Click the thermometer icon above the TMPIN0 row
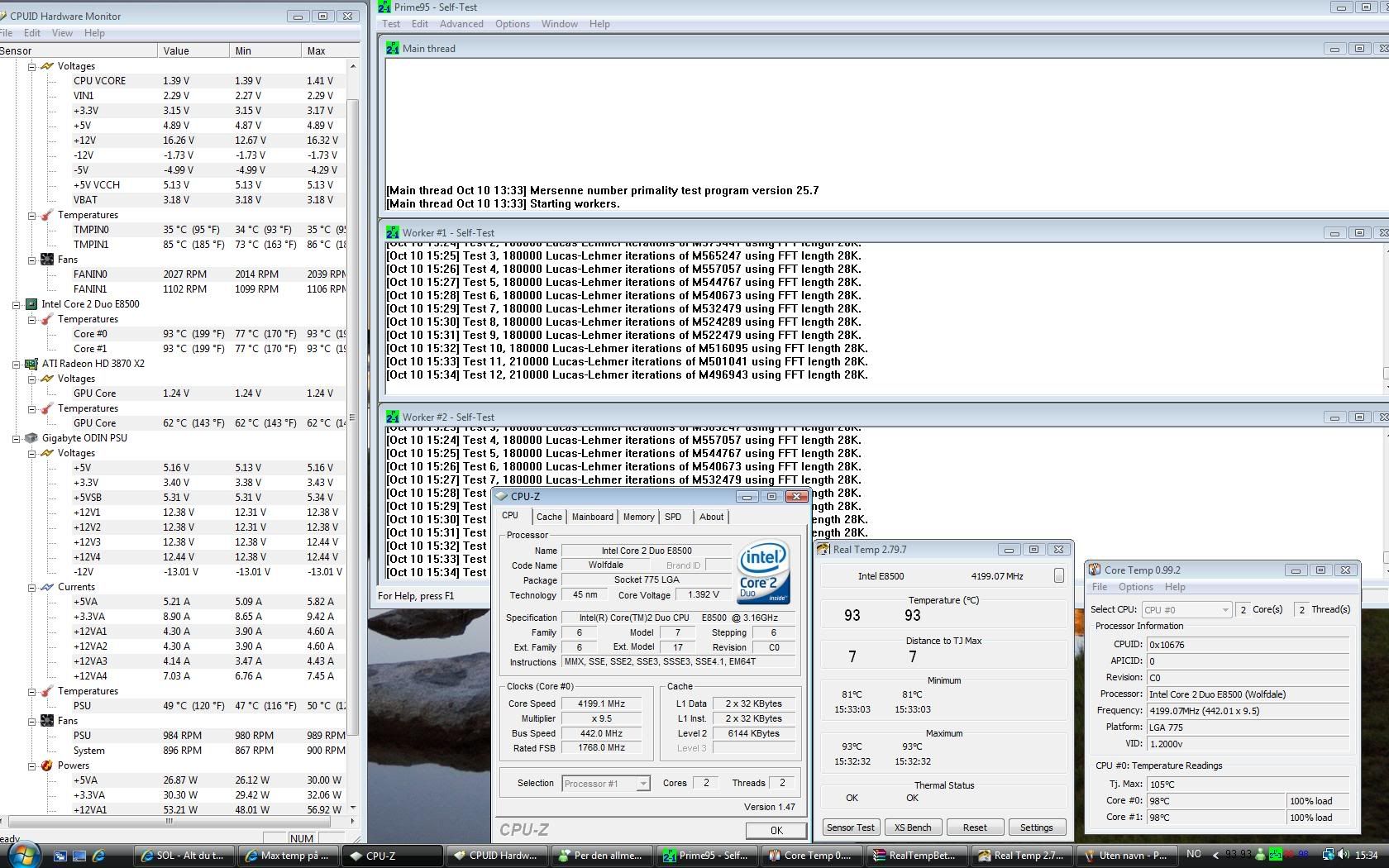The image size is (1389, 868). (47, 215)
